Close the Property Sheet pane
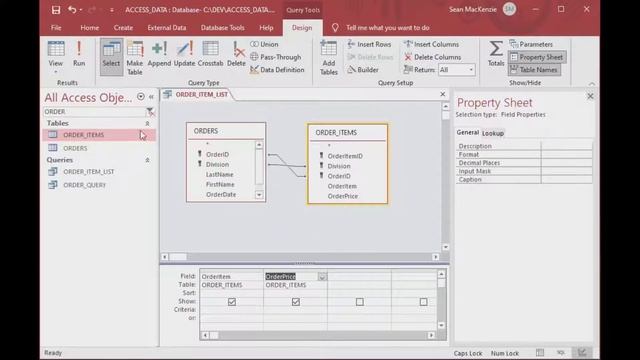 point(590,96)
